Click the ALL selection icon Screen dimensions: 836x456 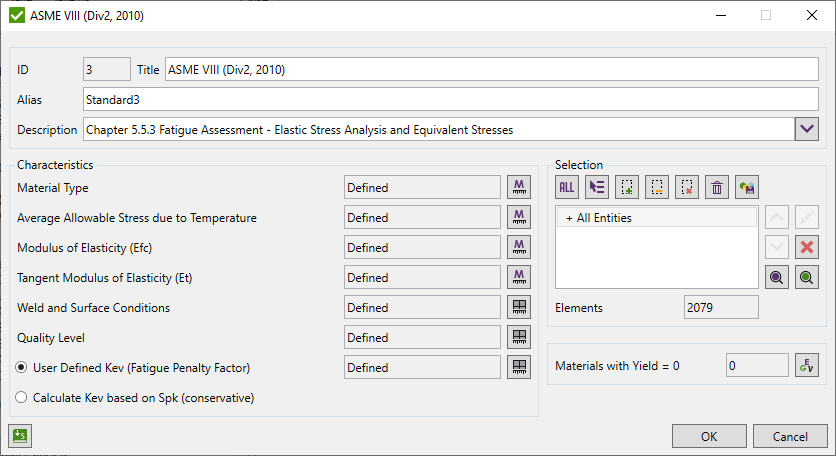tap(567, 186)
